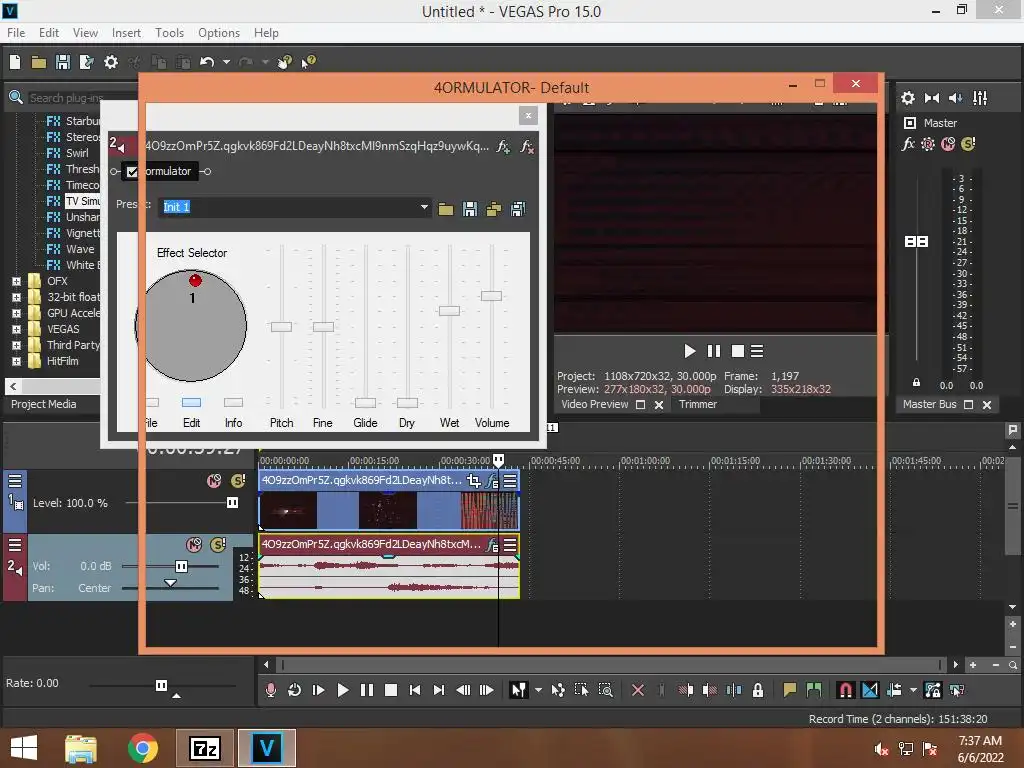Save the project with the floppy icon
1024x768 pixels.
[x=63, y=62]
